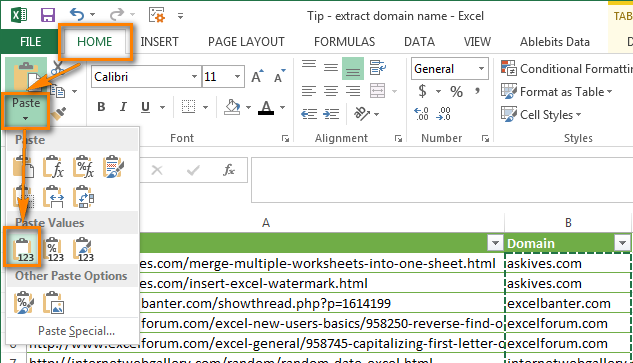Viewport: 633px width, 363px height.
Task: Click Decrease Decimal icon
Action: click(443, 114)
